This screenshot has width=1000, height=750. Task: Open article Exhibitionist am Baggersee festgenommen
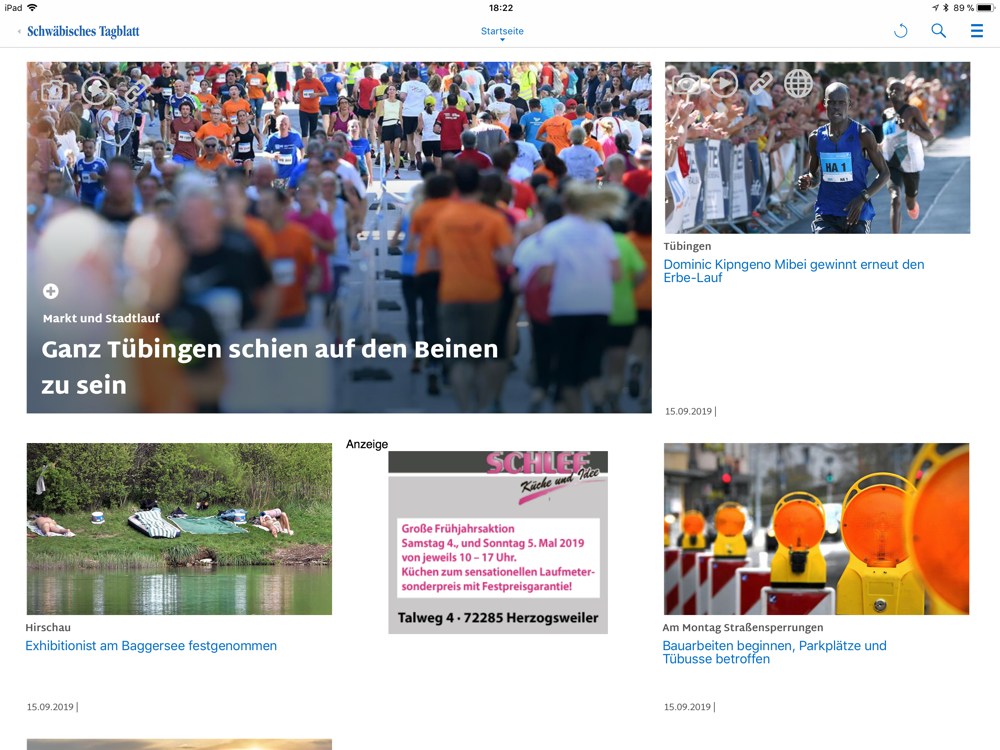coord(151,645)
